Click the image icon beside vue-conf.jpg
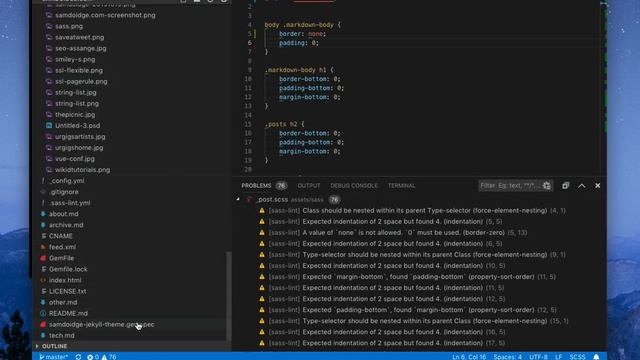Image resolution: width=640 pixels, height=360 pixels. tap(49, 159)
